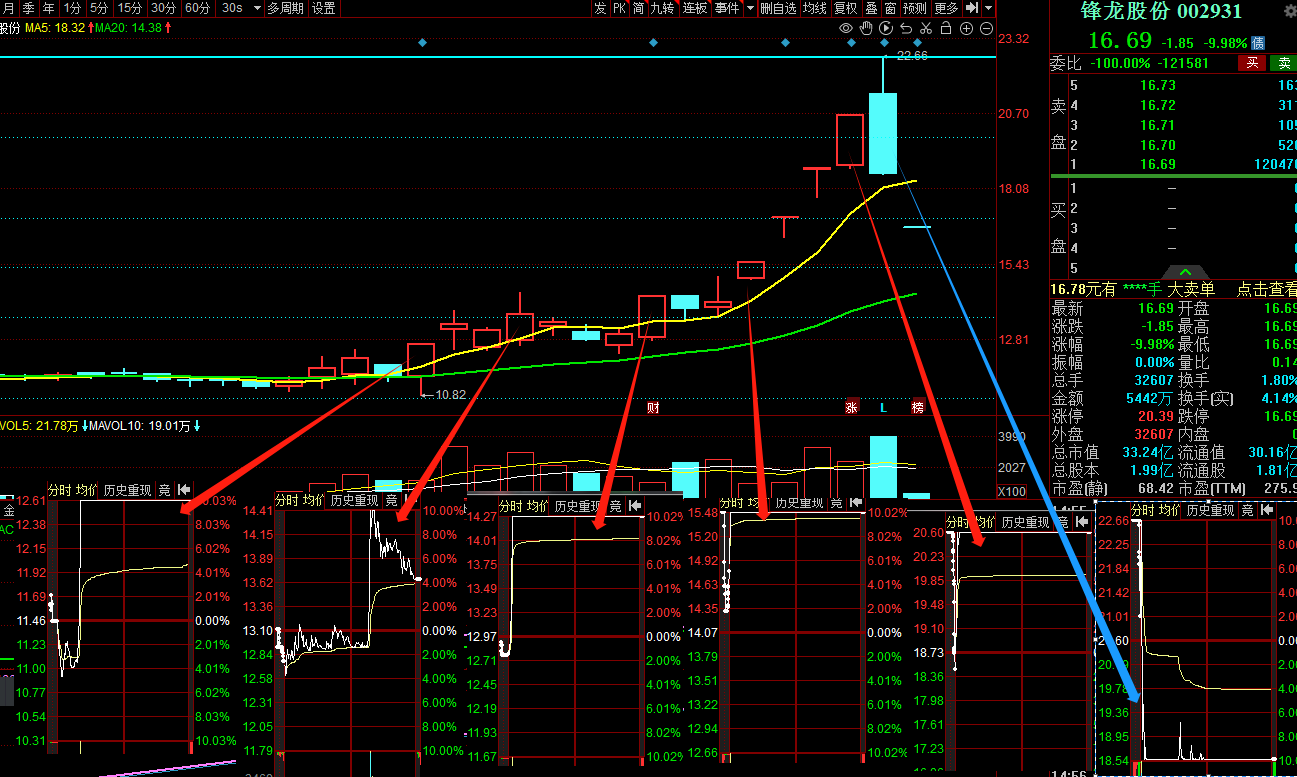The image size is (1297, 777).
Task: Select the scissors cut tool
Action: (x=926, y=28)
